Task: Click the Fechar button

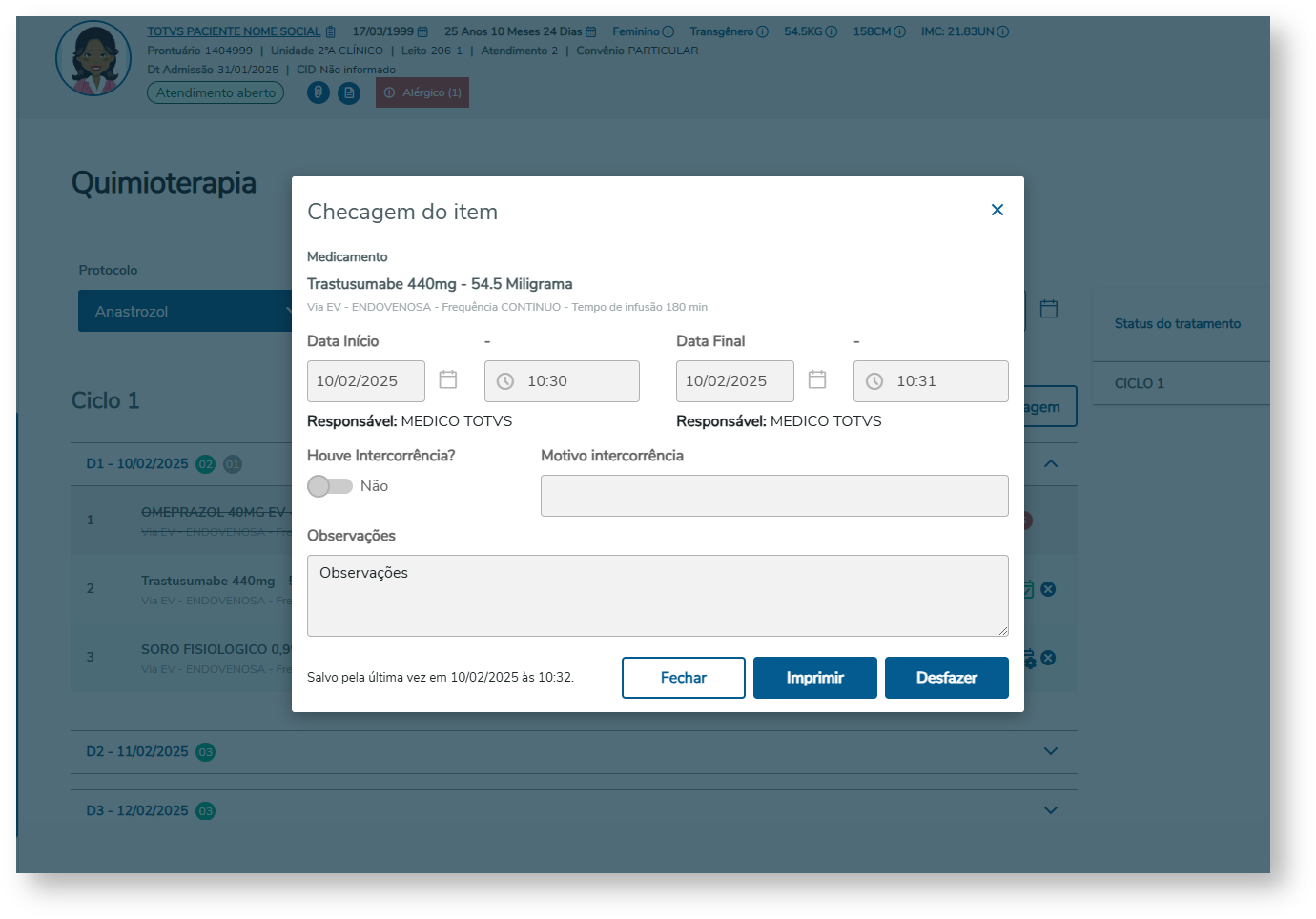Action: tap(684, 678)
